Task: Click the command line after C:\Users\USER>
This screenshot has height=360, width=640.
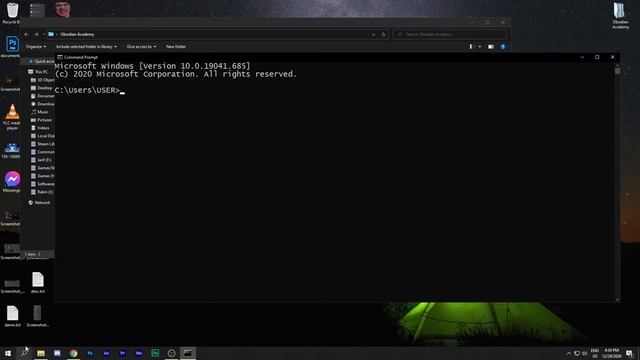Action: [x=122, y=91]
